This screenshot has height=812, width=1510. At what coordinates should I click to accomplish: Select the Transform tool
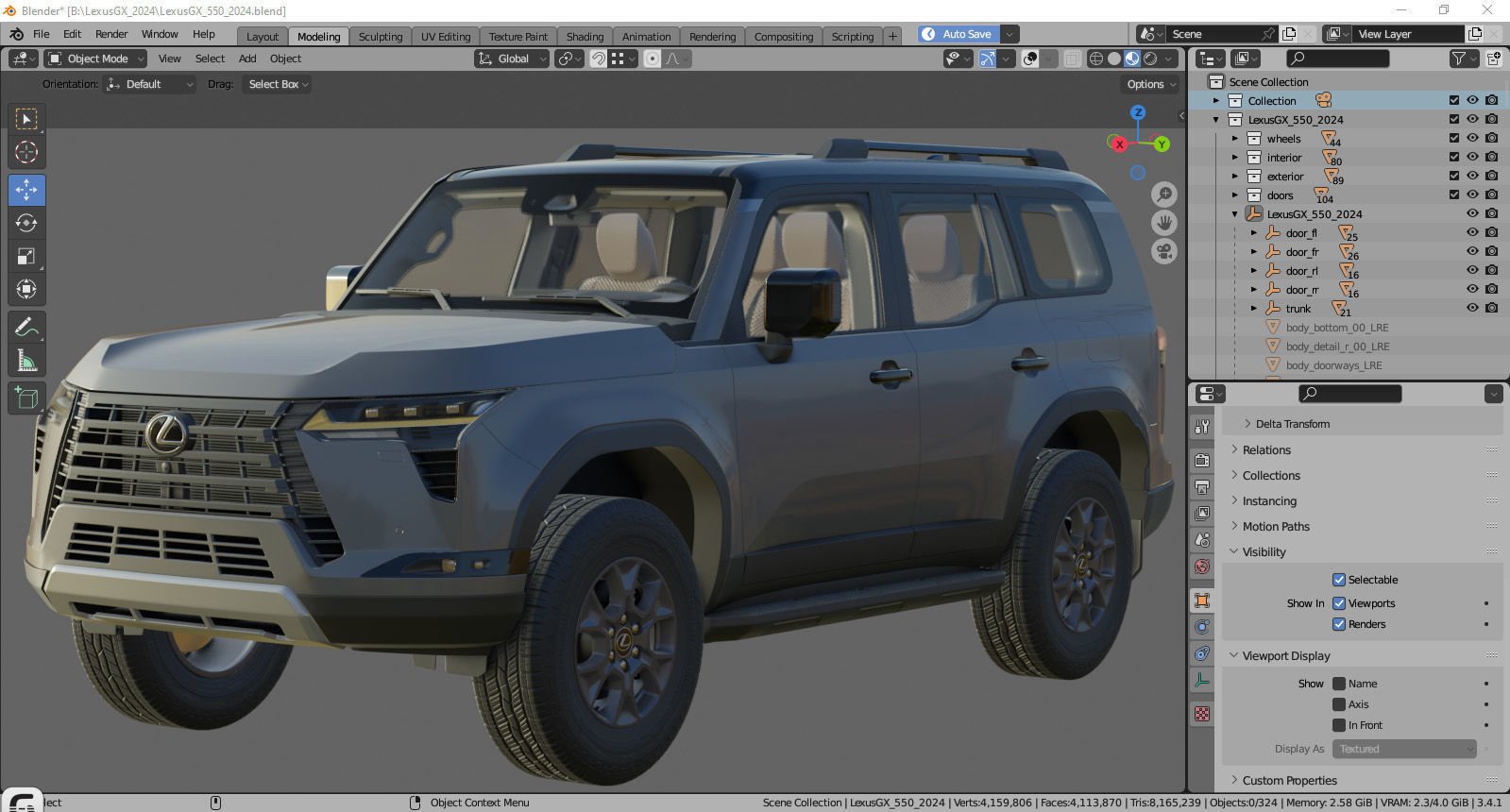(x=26, y=289)
